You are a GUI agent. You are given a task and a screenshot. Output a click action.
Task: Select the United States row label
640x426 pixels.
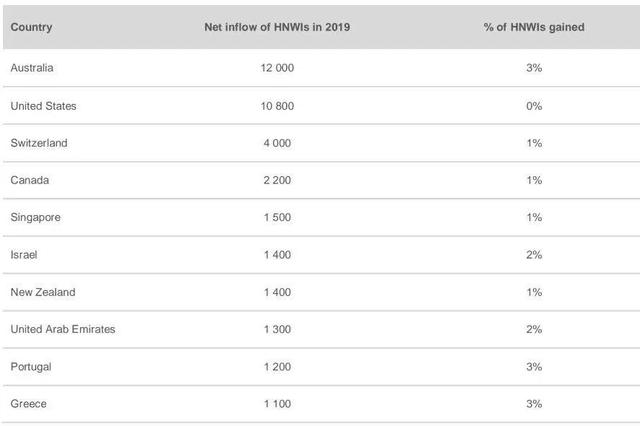(43, 106)
